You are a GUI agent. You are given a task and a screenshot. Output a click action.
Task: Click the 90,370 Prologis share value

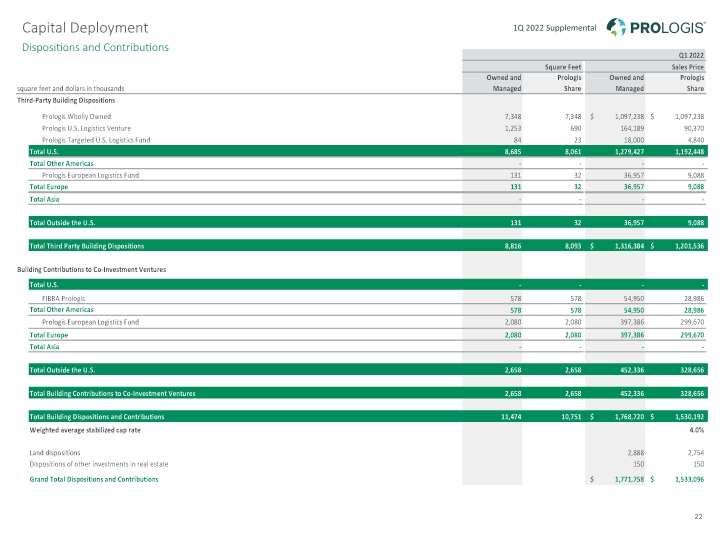[x=694, y=129]
